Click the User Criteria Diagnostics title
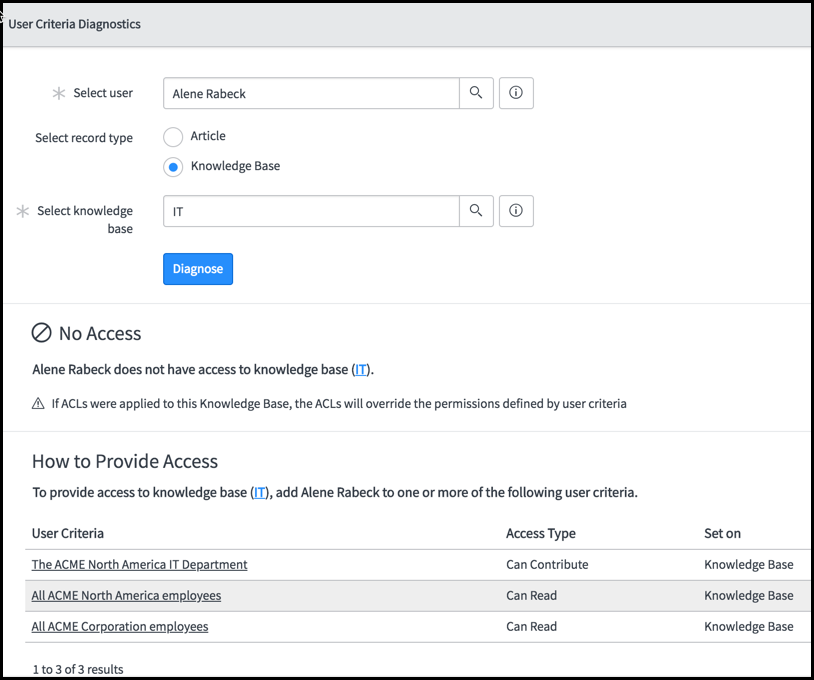 74,24
